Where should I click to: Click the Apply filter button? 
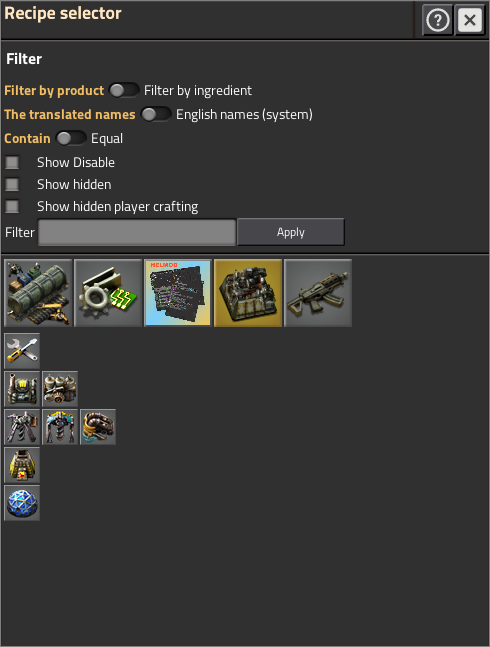point(291,232)
